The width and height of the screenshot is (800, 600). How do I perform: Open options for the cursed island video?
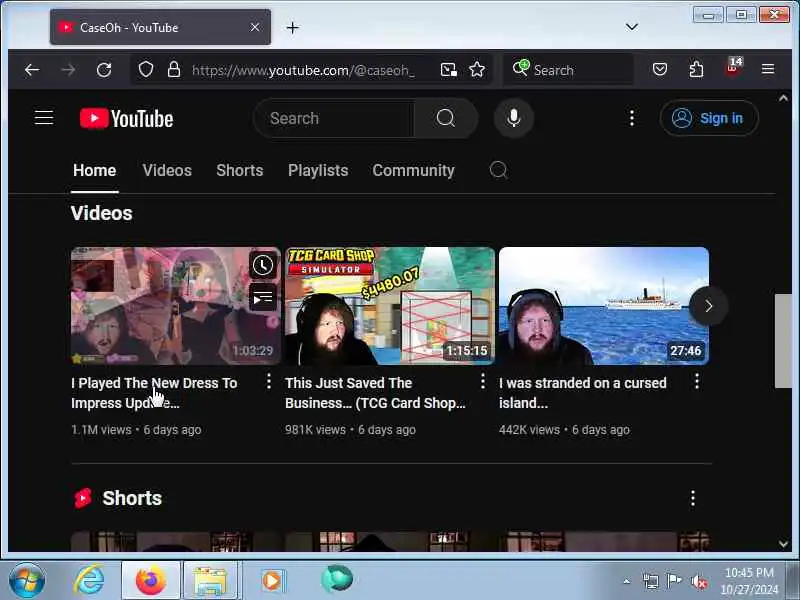pyautogui.click(x=697, y=381)
